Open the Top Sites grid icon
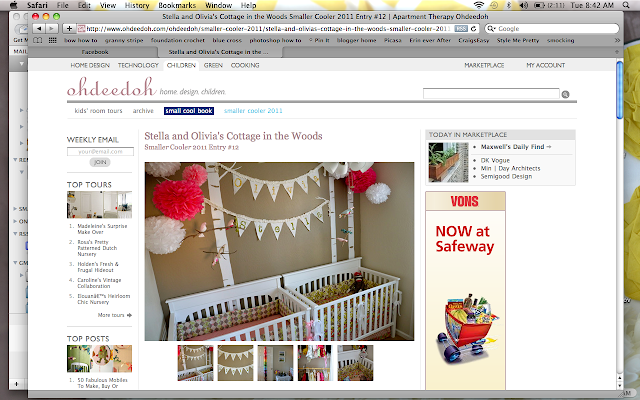The height and width of the screenshot is (400, 640). pyautogui.click(x=53, y=40)
